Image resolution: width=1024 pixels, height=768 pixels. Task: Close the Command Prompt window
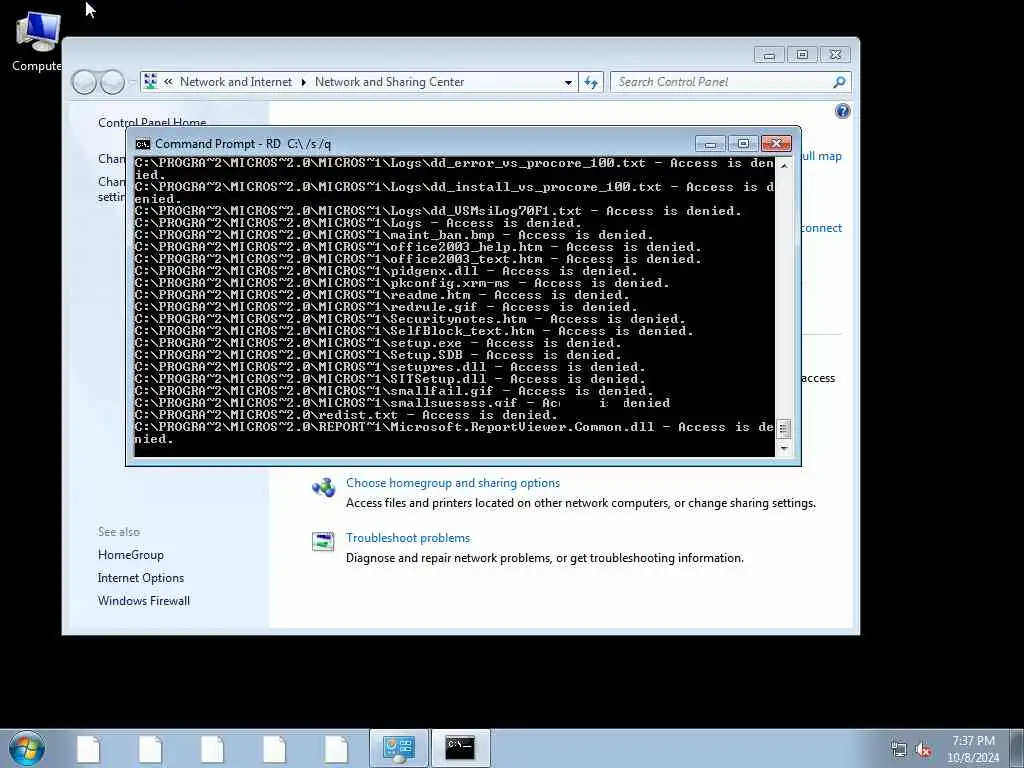776,144
